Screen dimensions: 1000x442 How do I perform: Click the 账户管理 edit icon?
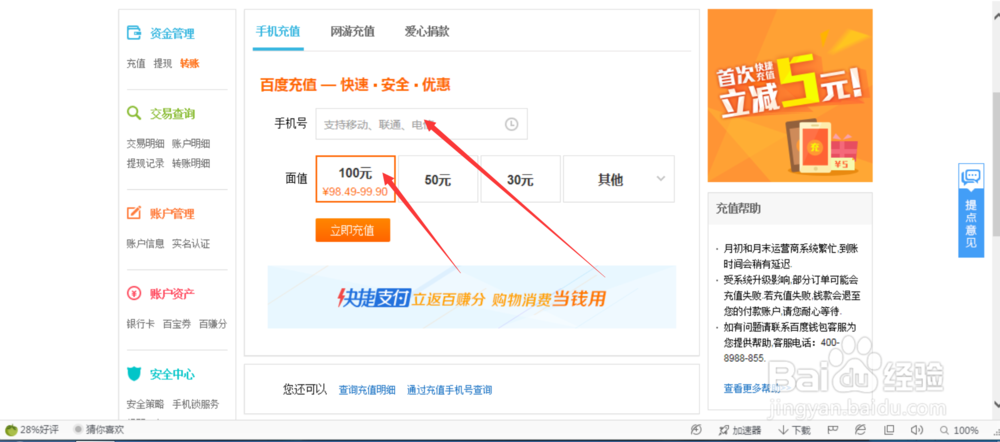point(134,213)
